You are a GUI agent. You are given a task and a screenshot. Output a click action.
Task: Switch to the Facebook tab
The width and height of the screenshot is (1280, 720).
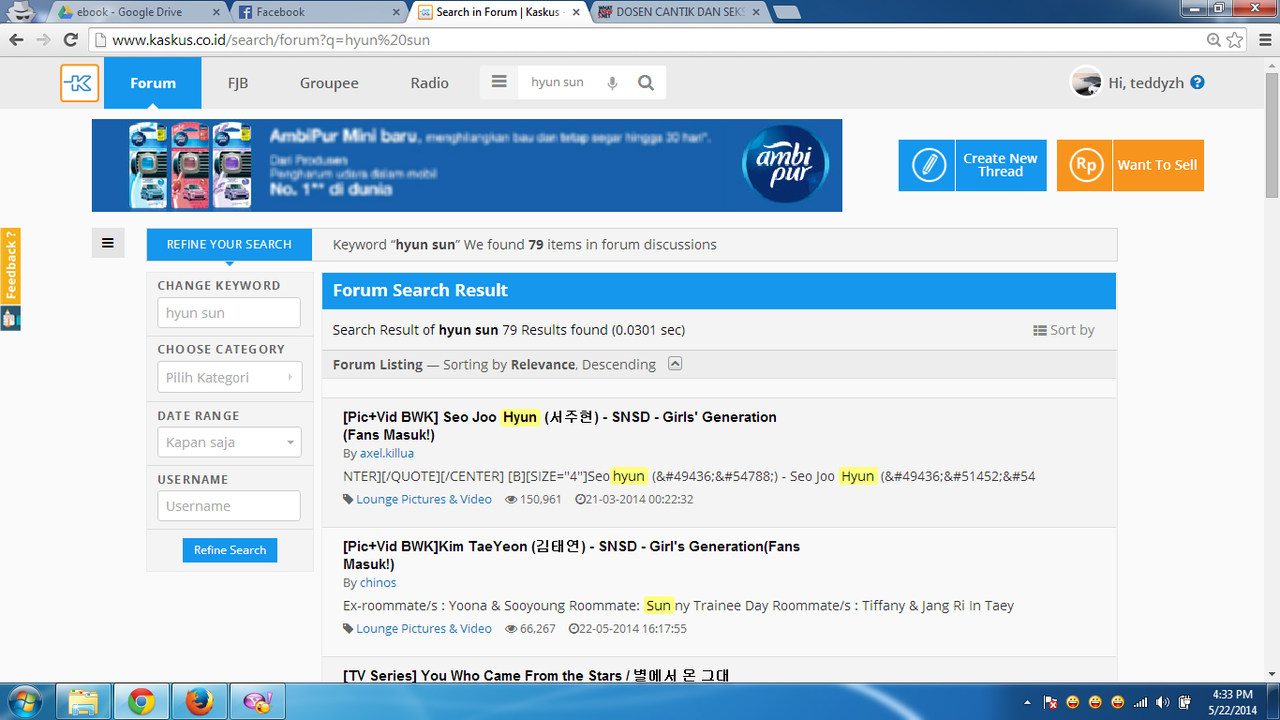(320, 12)
